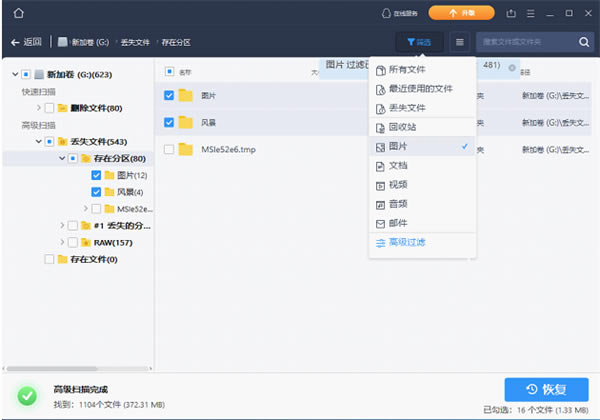Select 视频 in the filter menu

(x=398, y=185)
